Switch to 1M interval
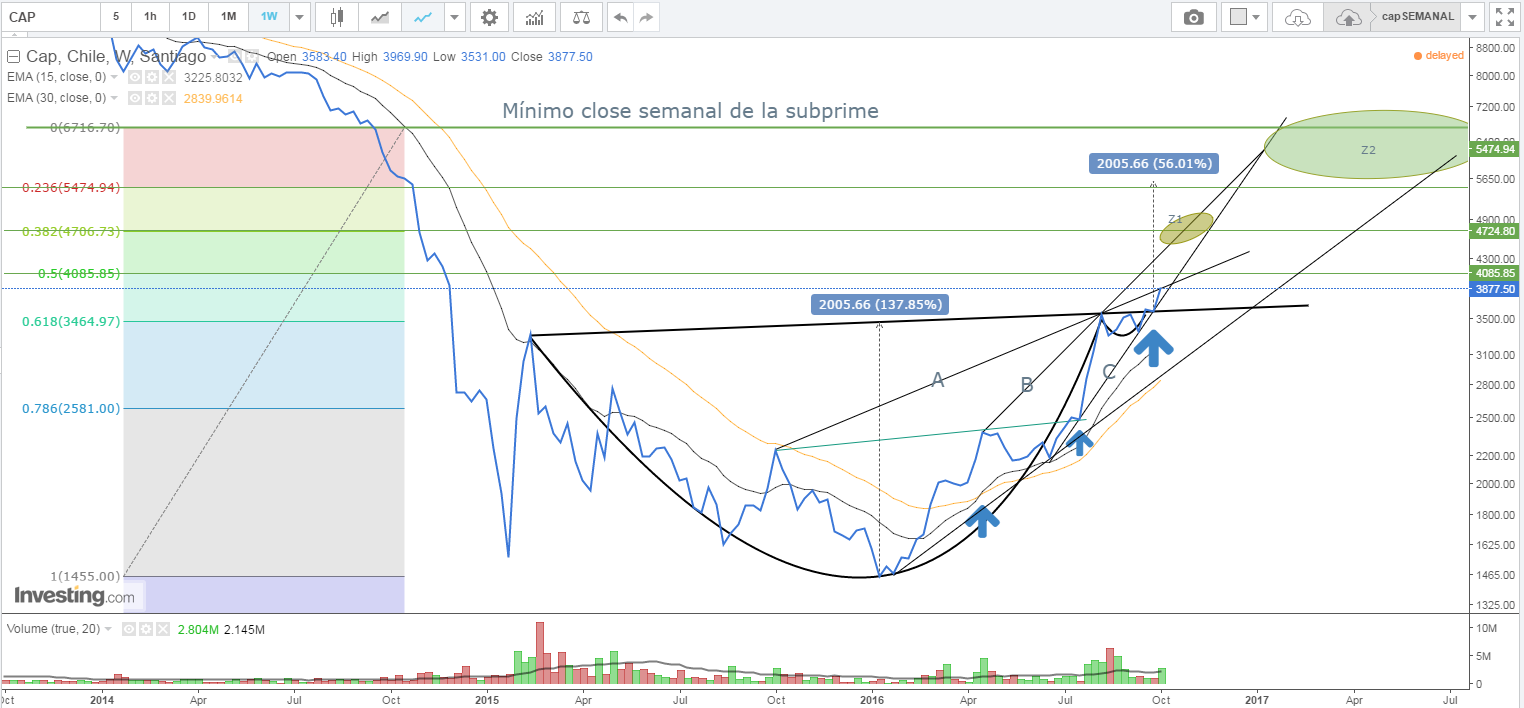 tap(229, 17)
